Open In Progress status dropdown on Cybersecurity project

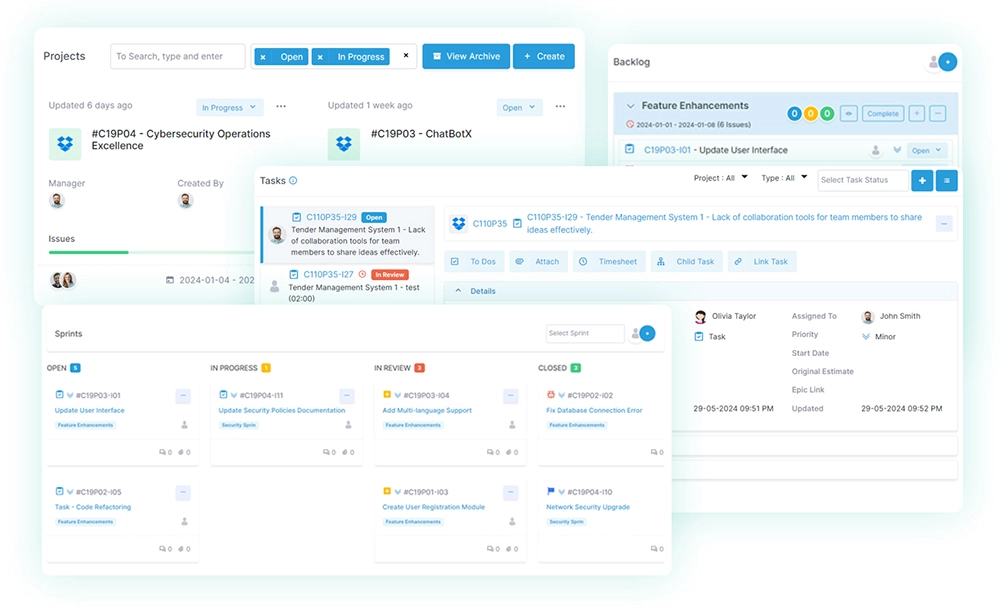click(229, 107)
